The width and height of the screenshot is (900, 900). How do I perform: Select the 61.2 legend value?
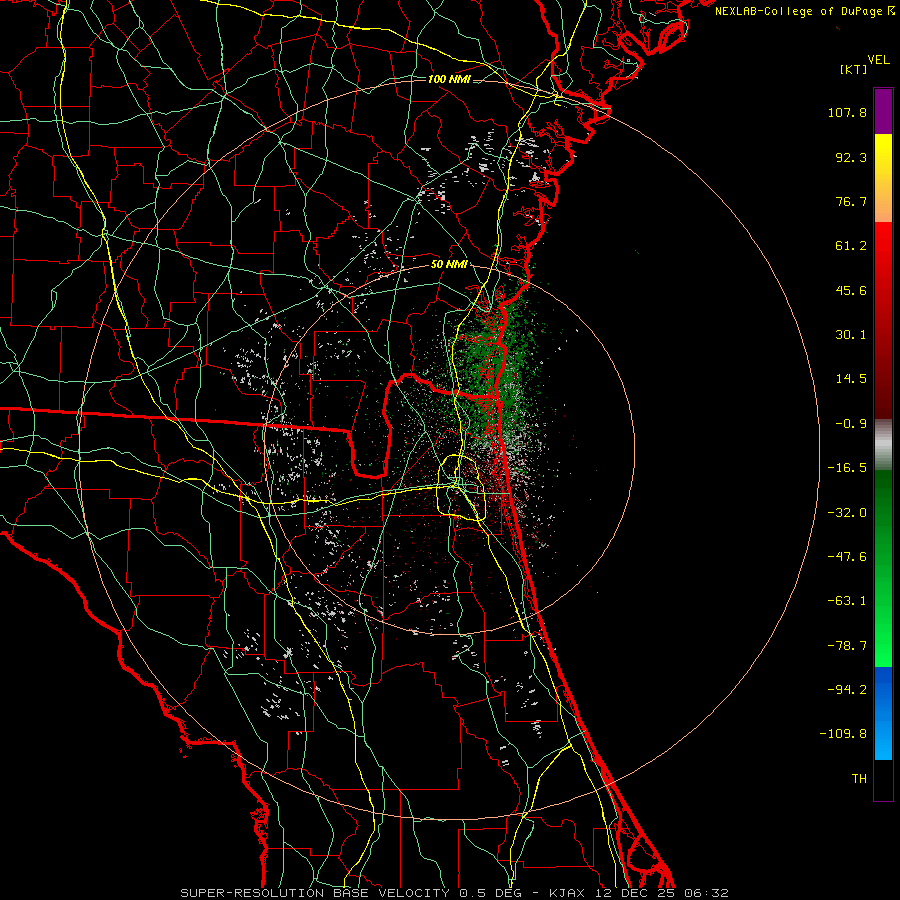pyautogui.click(x=851, y=246)
